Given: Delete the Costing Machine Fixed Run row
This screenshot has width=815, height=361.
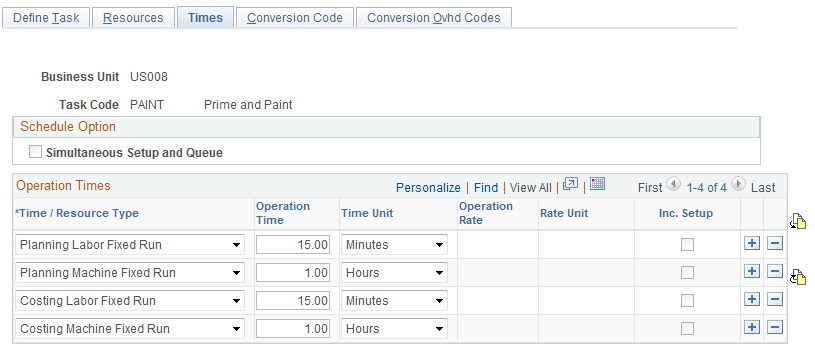Looking at the screenshot, I should [774, 327].
